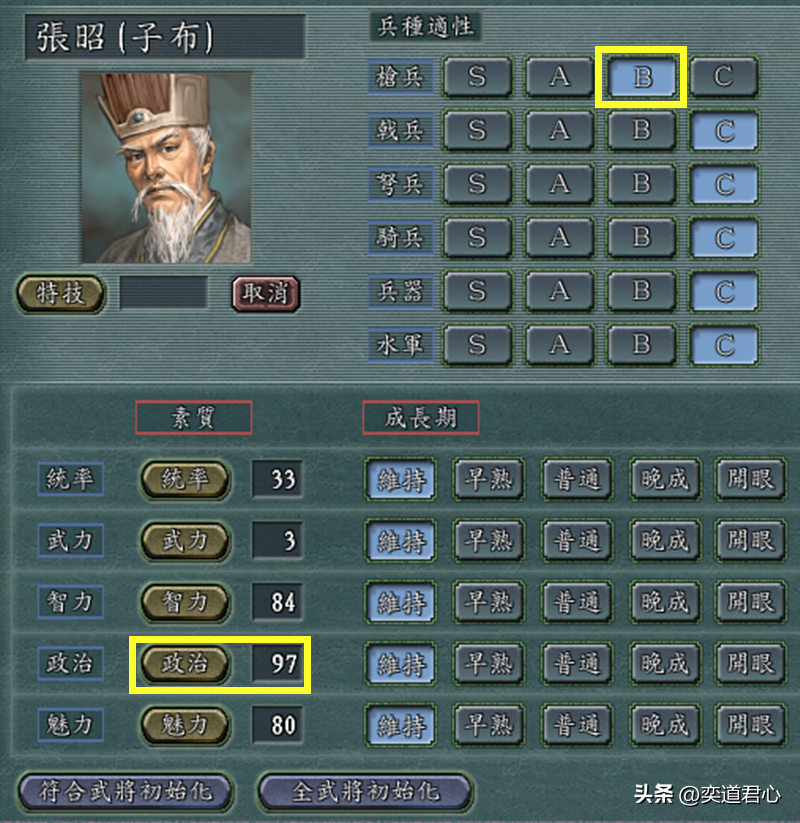Set 騎兵 aptitude to S
This screenshot has height=823, width=800.
coord(477,237)
